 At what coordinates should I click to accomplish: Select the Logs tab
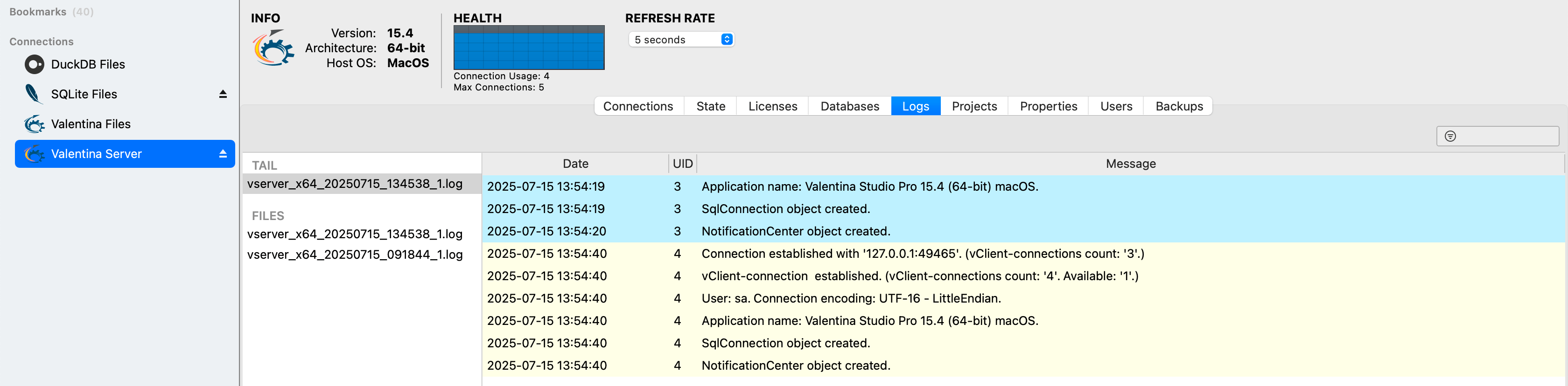click(x=916, y=106)
